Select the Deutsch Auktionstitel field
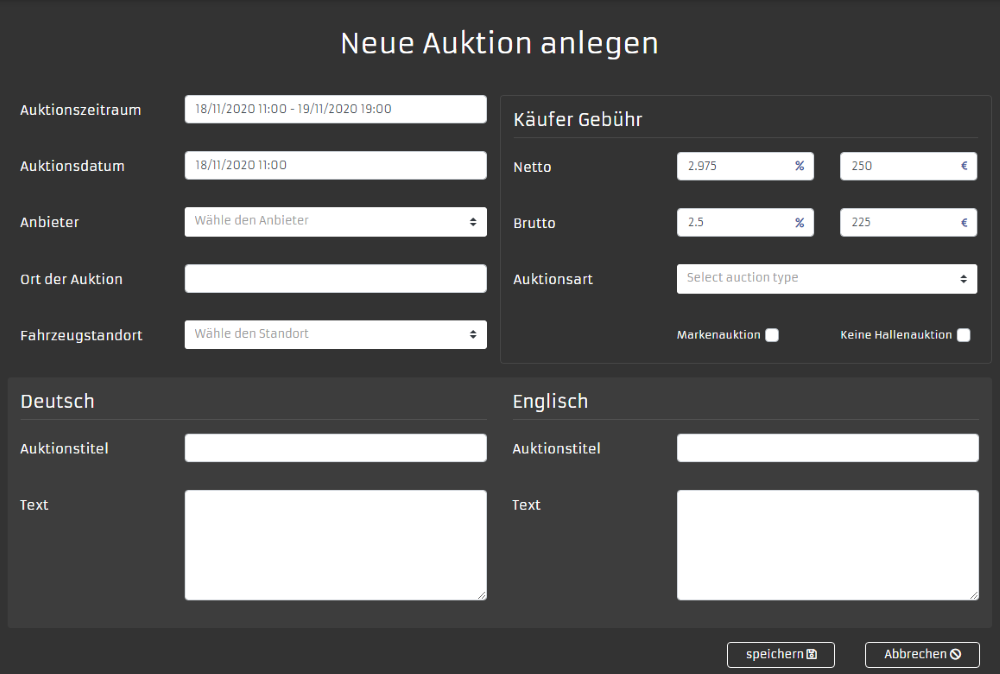The height and width of the screenshot is (674, 1000). [x=335, y=448]
